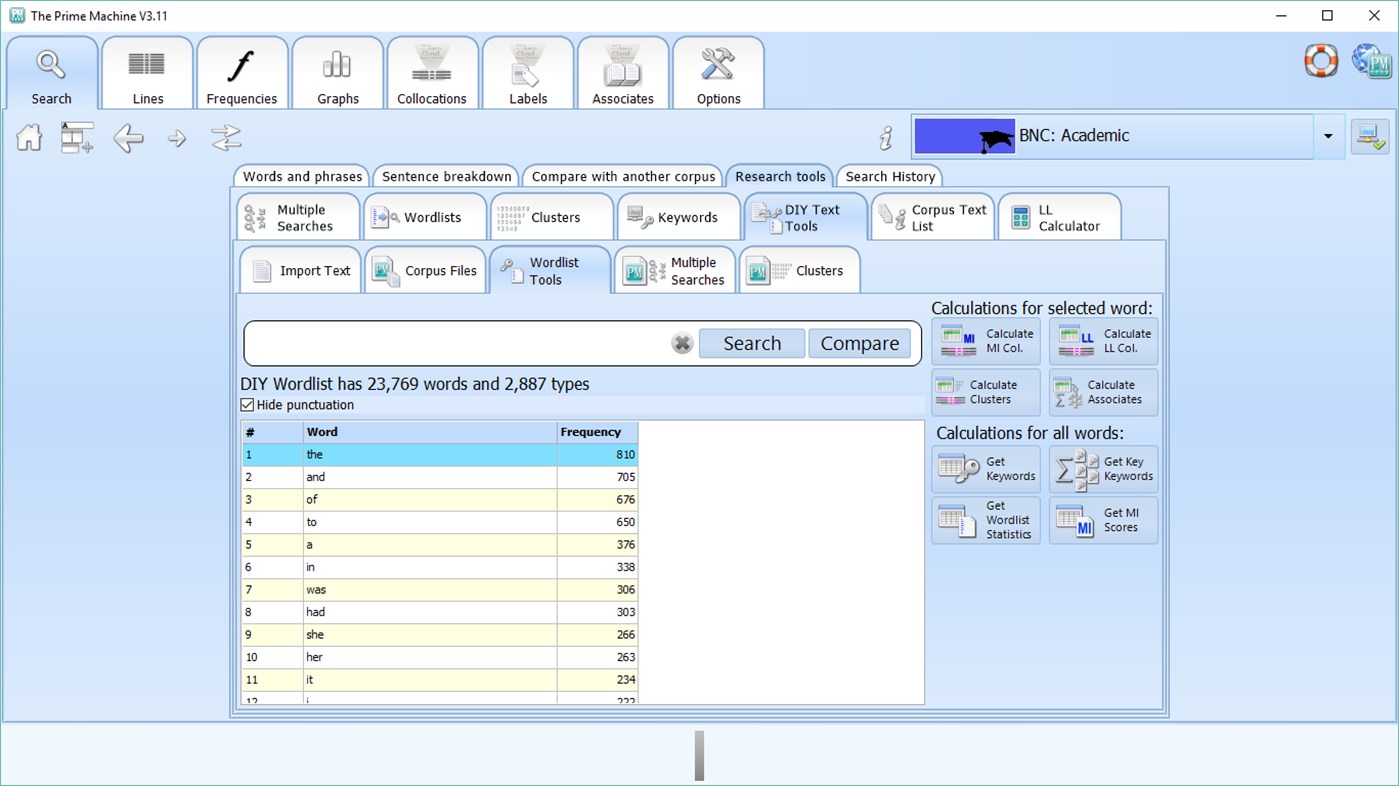The width and height of the screenshot is (1399, 786).
Task: Open the Import Text tab
Action: [301, 270]
